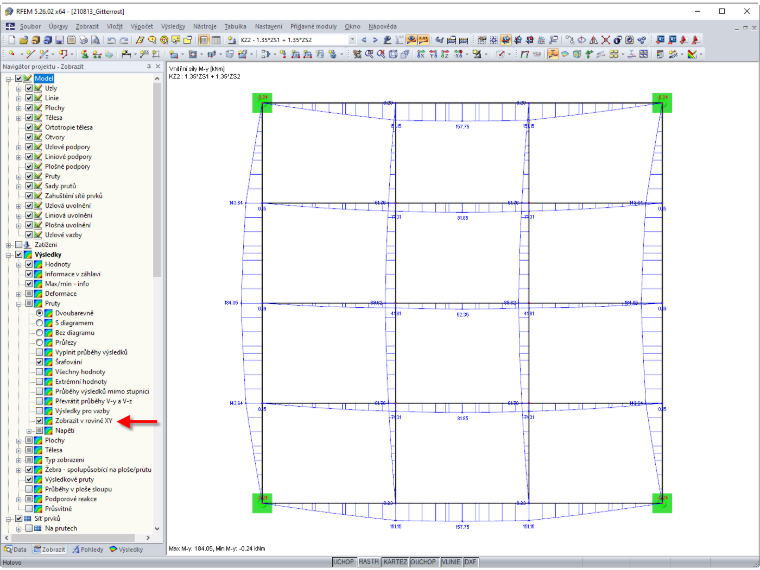Image resolution: width=760 pixels, height=570 pixels.
Task: Create a new model with the New icon
Action: pyautogui.click(x=12, y=40)
